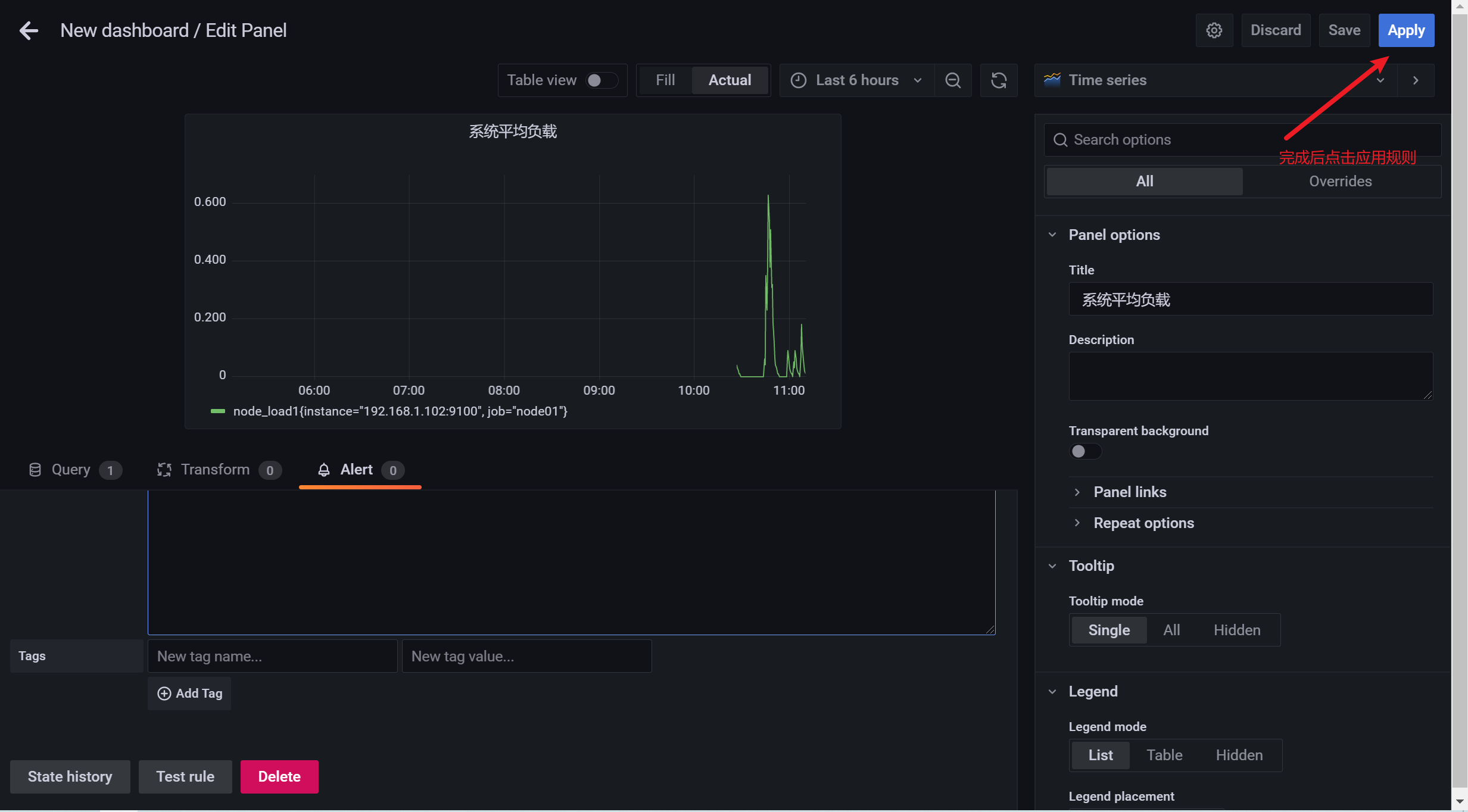Click the New tag name field
The image size is (1468, 812).
(x=272, y=656)
